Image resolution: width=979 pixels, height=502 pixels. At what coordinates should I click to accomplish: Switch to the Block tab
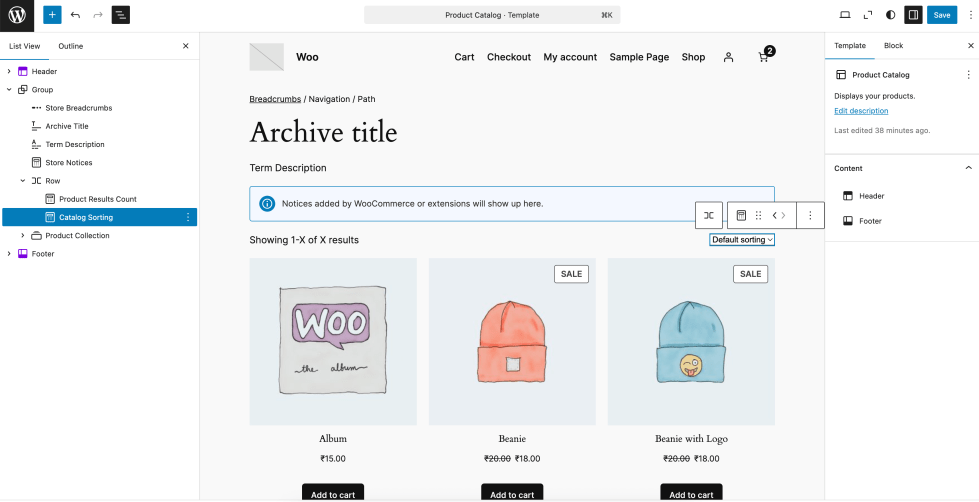pos(893,46)
